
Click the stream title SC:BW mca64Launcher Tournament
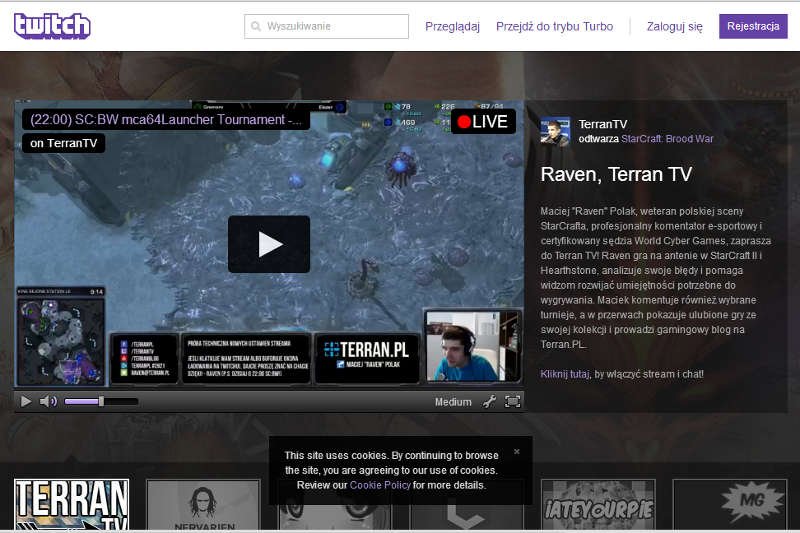(166, 120)
